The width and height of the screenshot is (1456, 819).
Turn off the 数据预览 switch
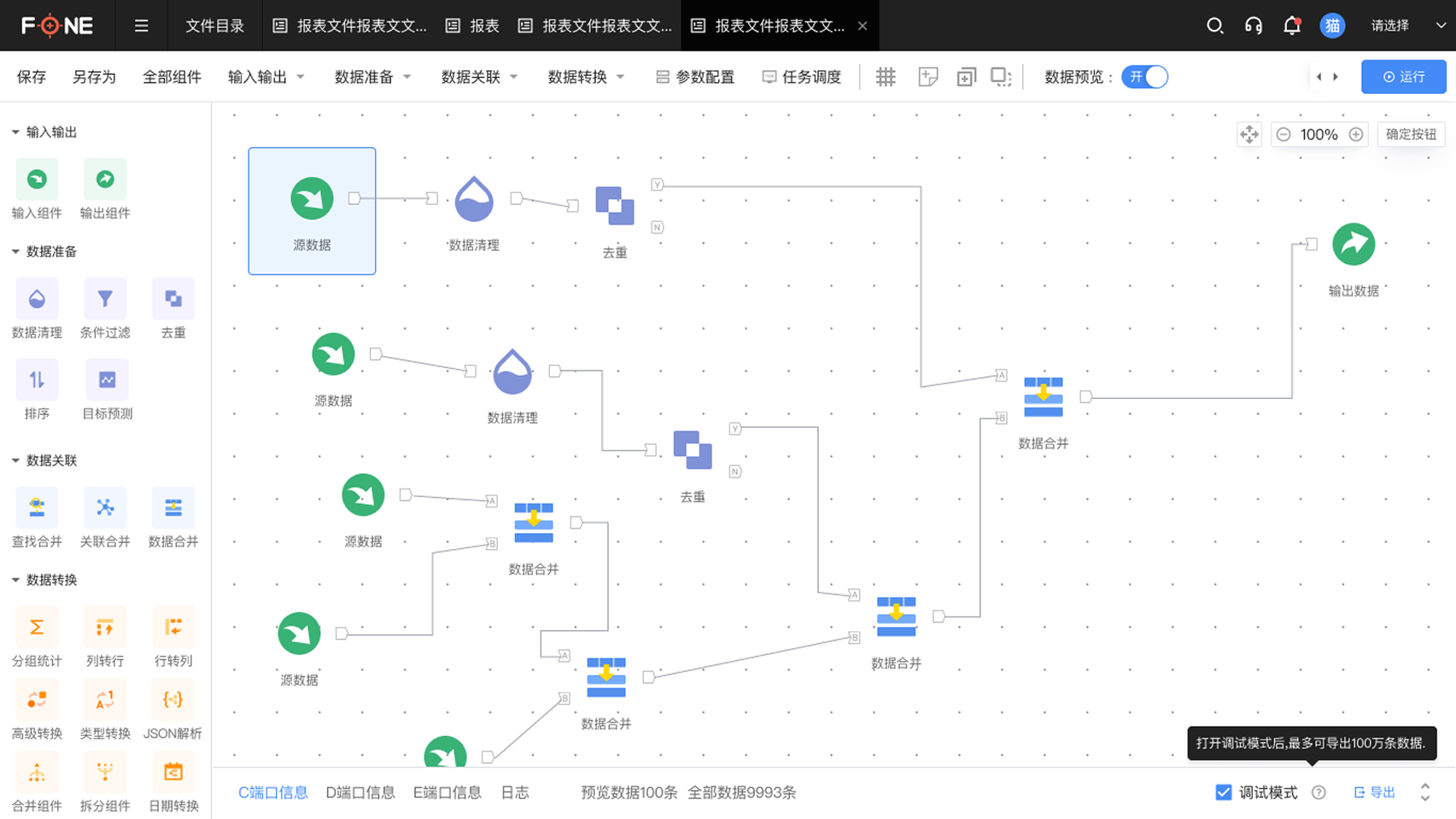click(1144, 77)
